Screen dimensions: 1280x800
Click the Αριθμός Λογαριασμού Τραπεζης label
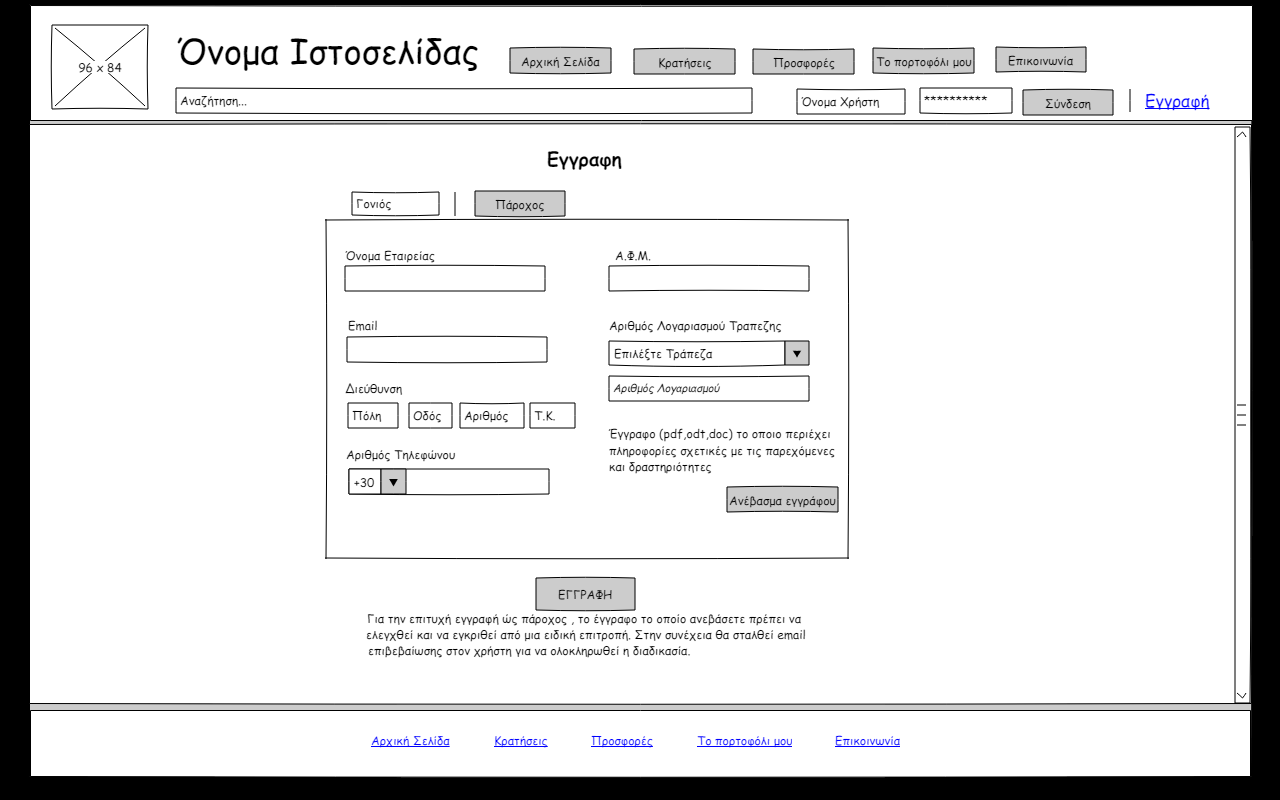(696, 326)
